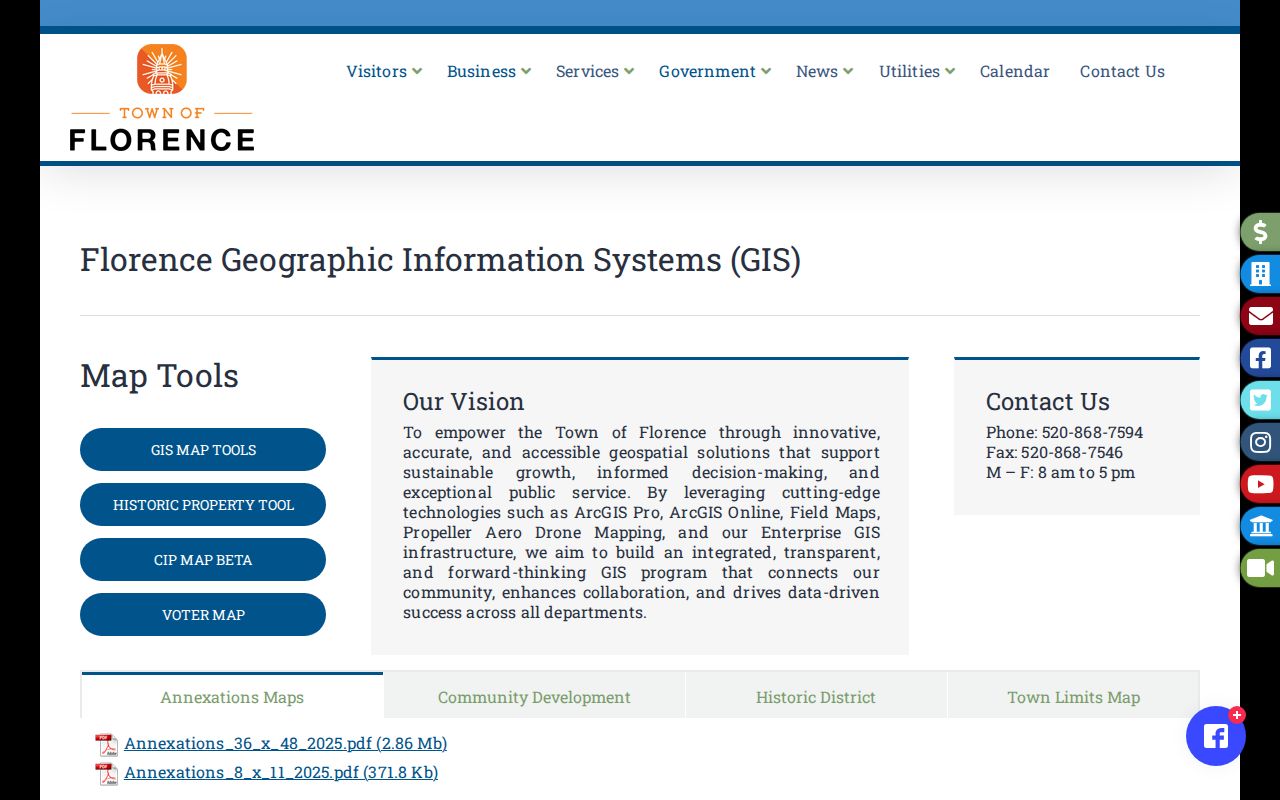This screenshot has height=800, width=1280.
Task: Open the dollar sign payment icon
Action: 1260,232
